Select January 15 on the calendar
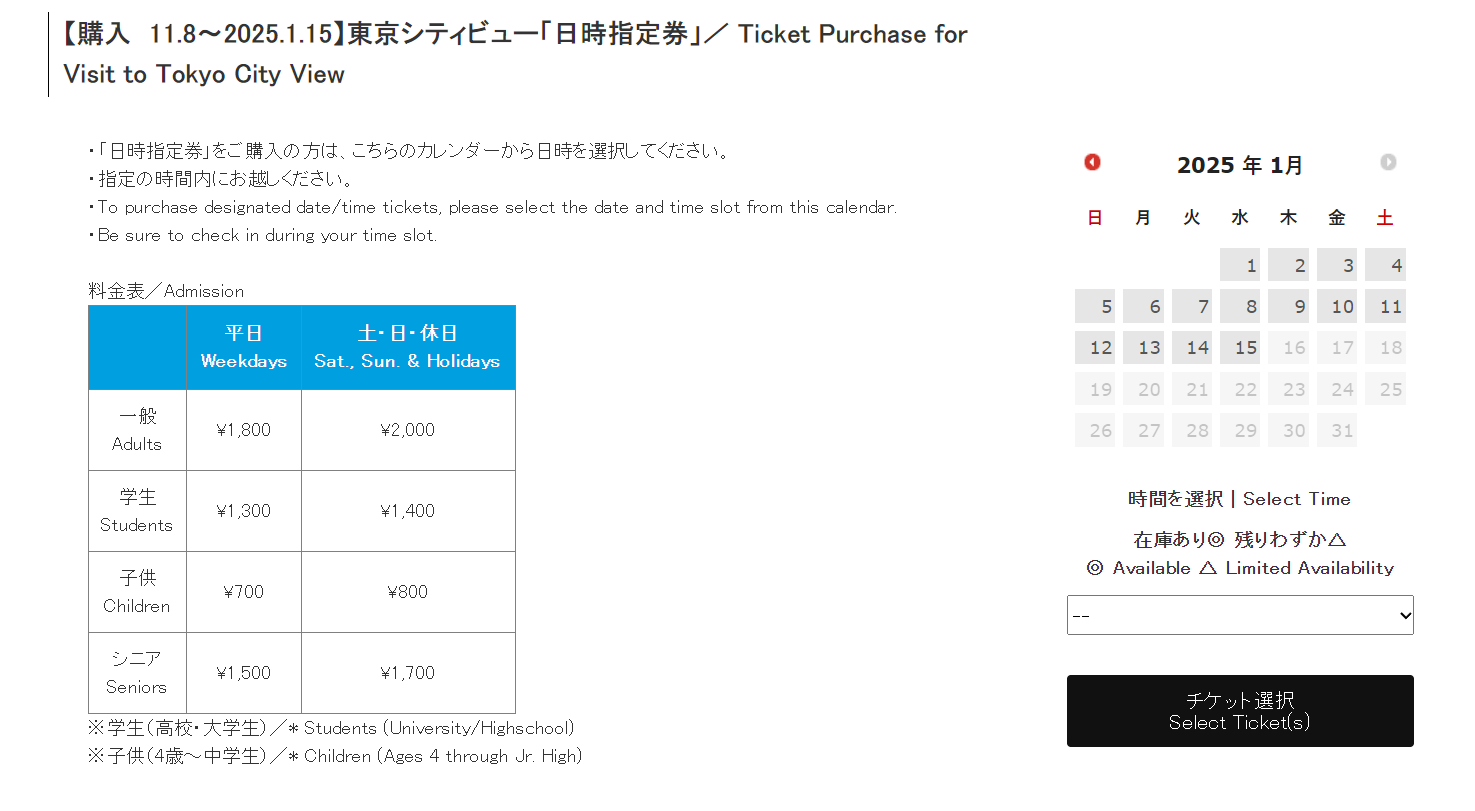1475x811 pixels. point(1240,348)
